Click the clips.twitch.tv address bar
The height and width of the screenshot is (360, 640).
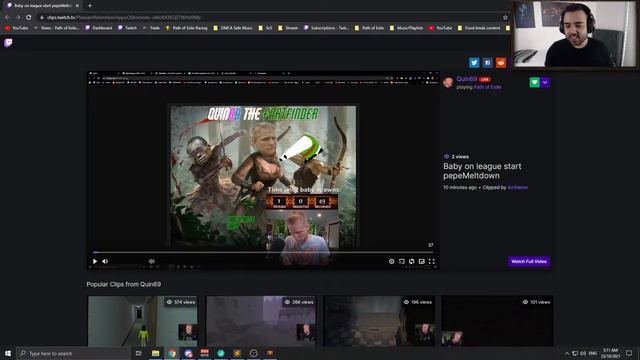(x=269, y=18)
